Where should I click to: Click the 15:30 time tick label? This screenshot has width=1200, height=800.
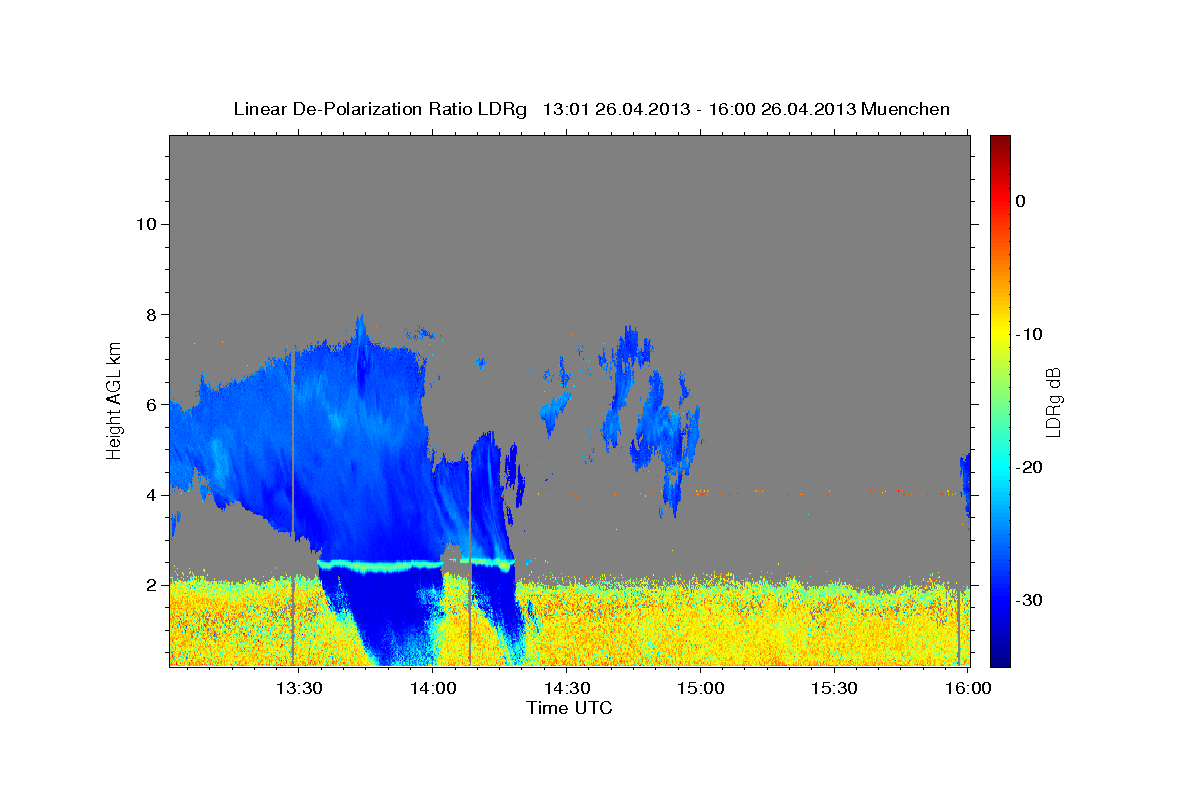click(835, 688)
